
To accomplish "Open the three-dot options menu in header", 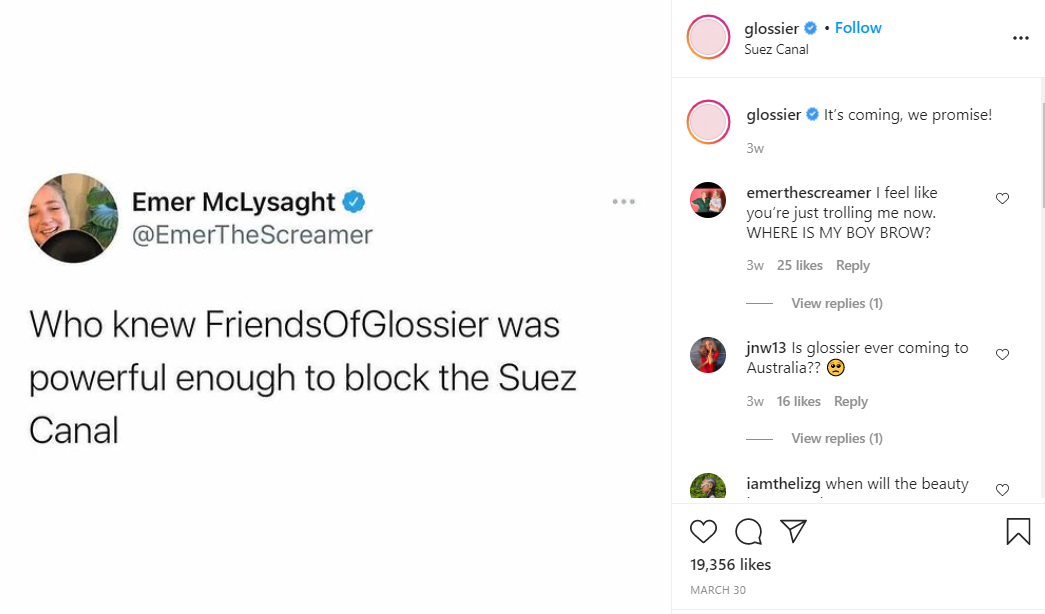I will coord(1020,38).
